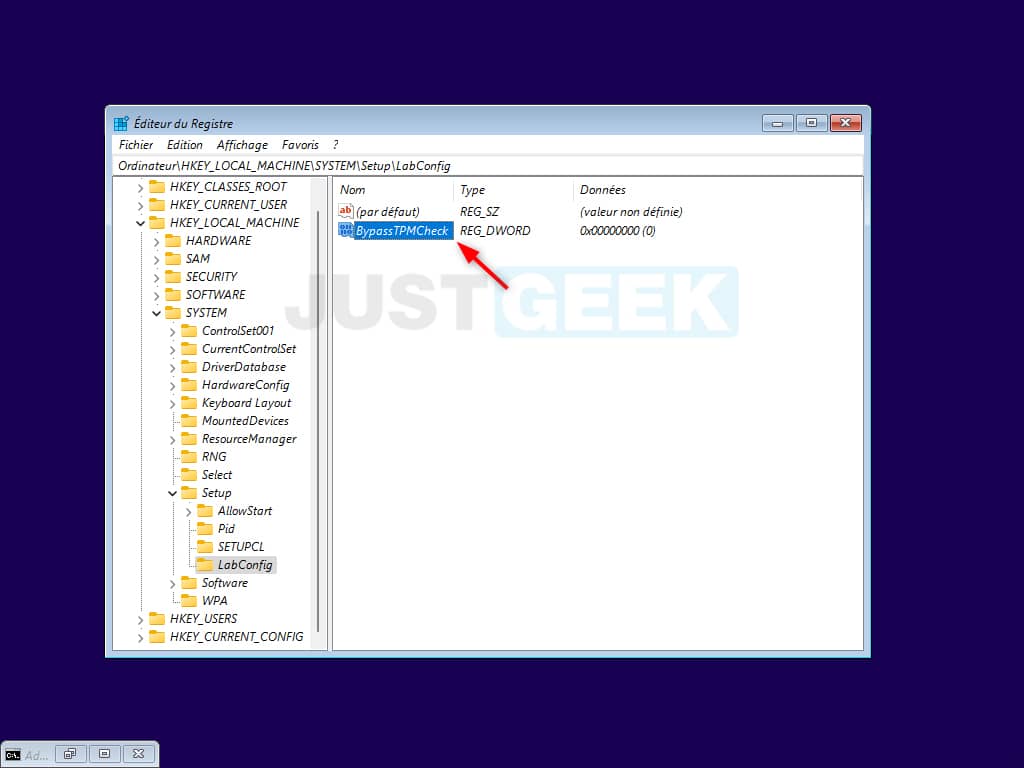1024x768 pixels.
Task: Click the HKEY_LOCAL_MACHINE folder icon
Action: click(157, 223)
